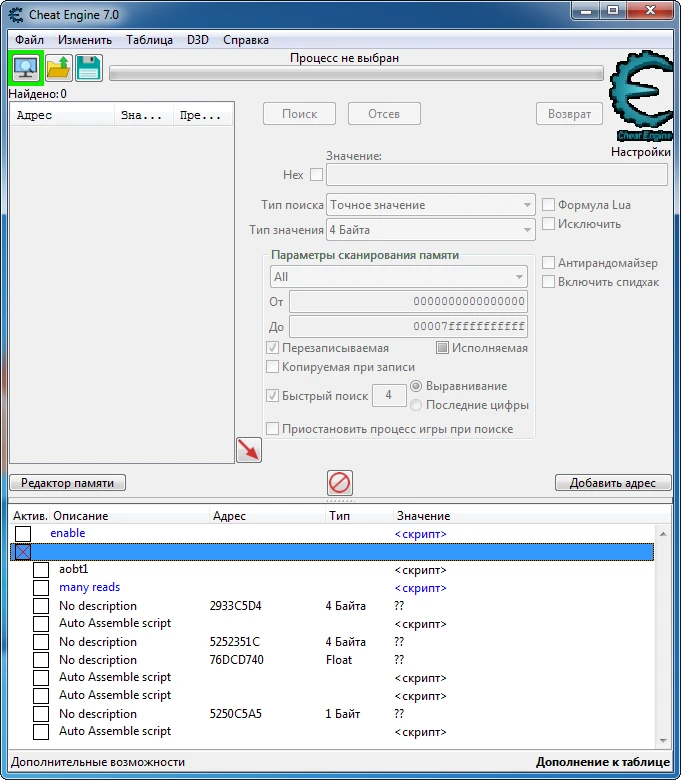Click the Cheat Engine title bar icon
The height and width of the screenshot is (780, 681).
(x=16, y=15)
